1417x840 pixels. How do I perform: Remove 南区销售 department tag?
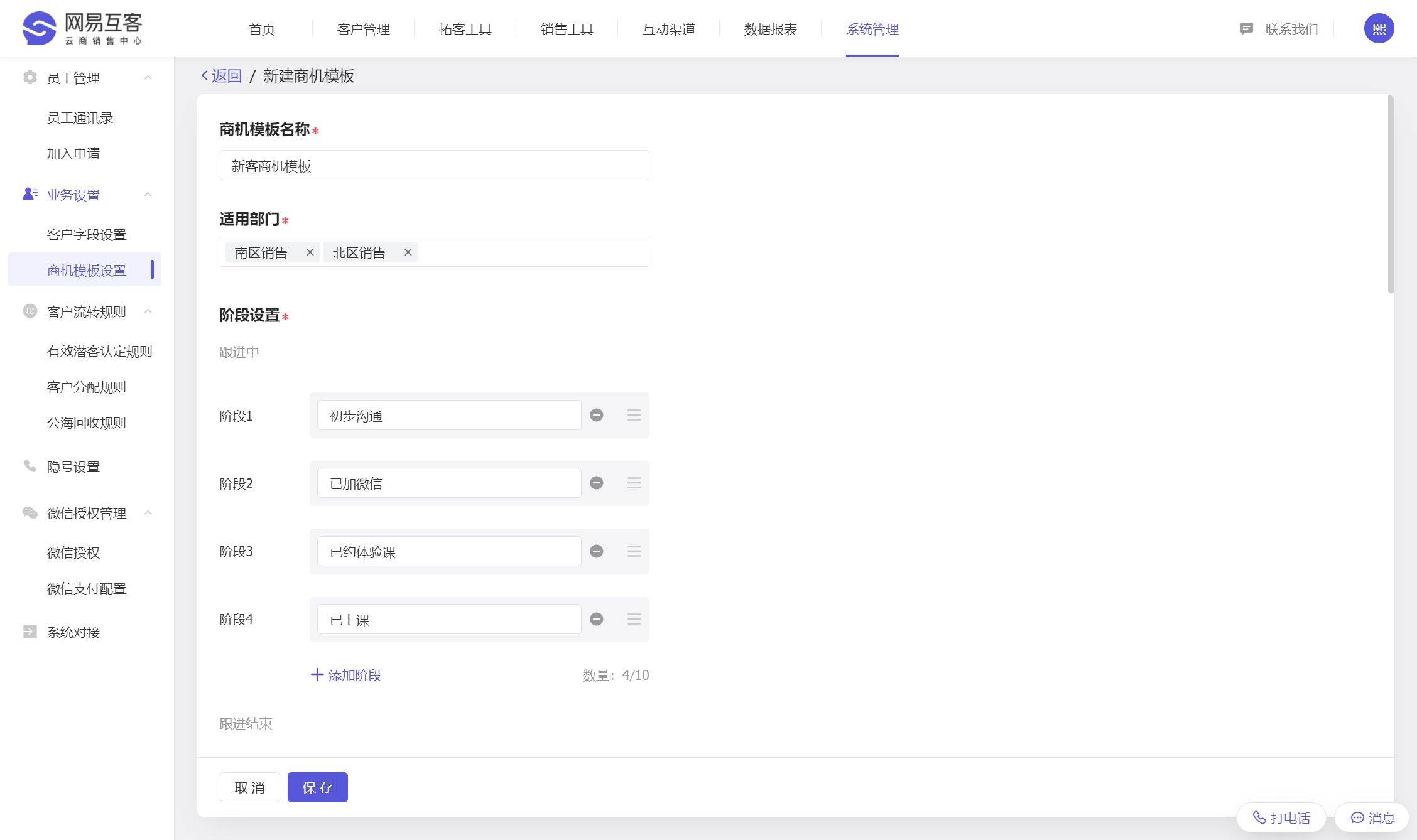[x=310, y=252]
